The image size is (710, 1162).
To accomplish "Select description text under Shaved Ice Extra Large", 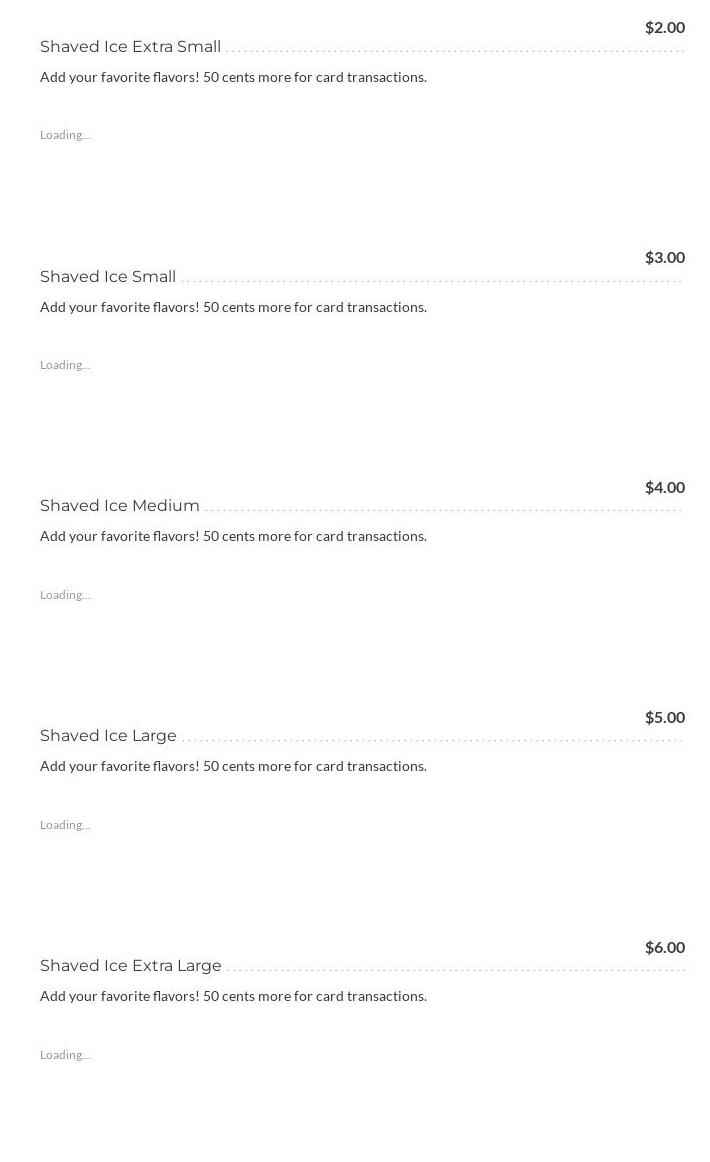I will pyautogui.click(x=233, y=996).
